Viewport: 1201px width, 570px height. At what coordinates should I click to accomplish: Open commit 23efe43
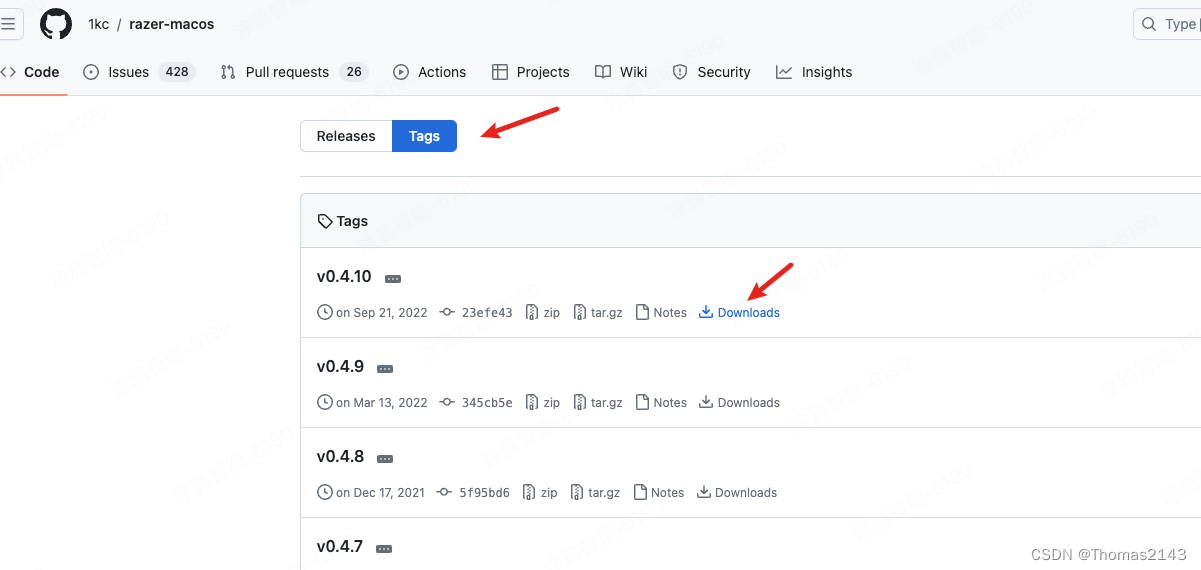(476, 312)
